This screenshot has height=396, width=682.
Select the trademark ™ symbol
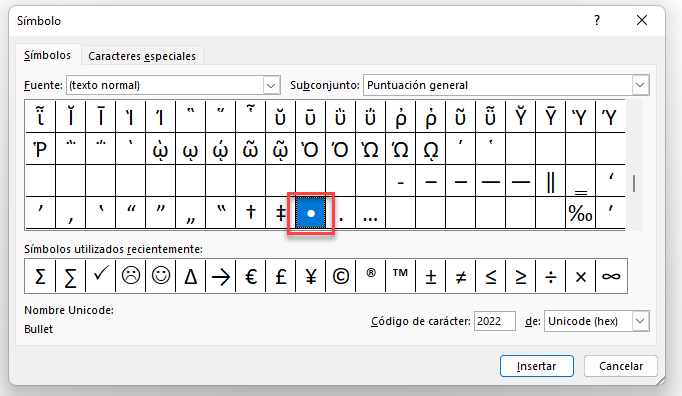tap(401, 276)
